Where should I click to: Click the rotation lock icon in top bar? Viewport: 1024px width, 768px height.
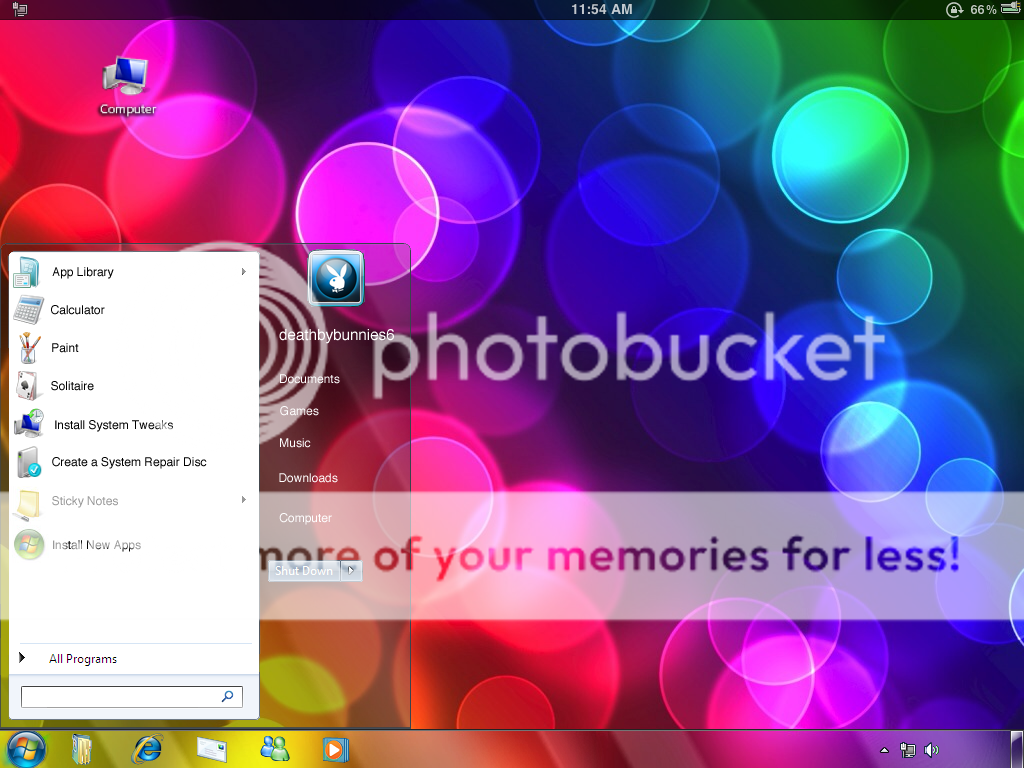954,9
